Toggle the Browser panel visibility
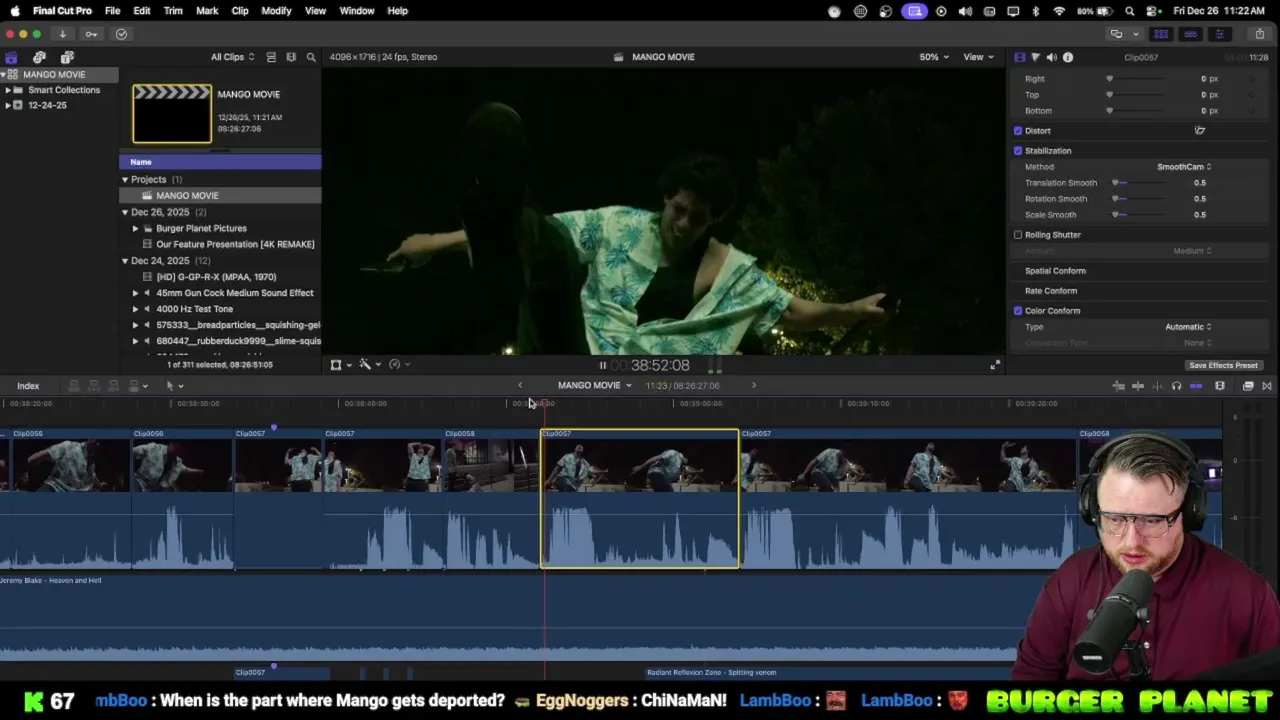The height and width of the screenshot is (720, 1280). (x=1161, y=34)
